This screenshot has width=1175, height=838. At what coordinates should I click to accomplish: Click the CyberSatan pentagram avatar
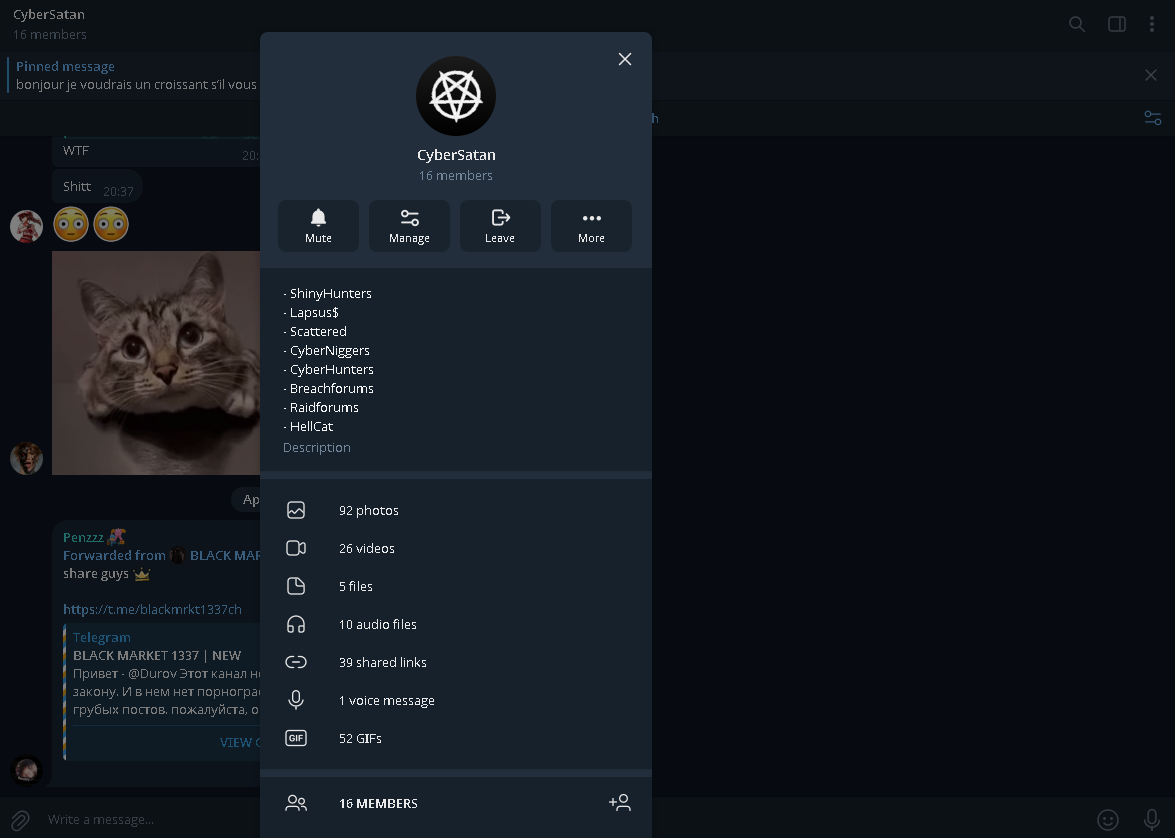(456, 96)
